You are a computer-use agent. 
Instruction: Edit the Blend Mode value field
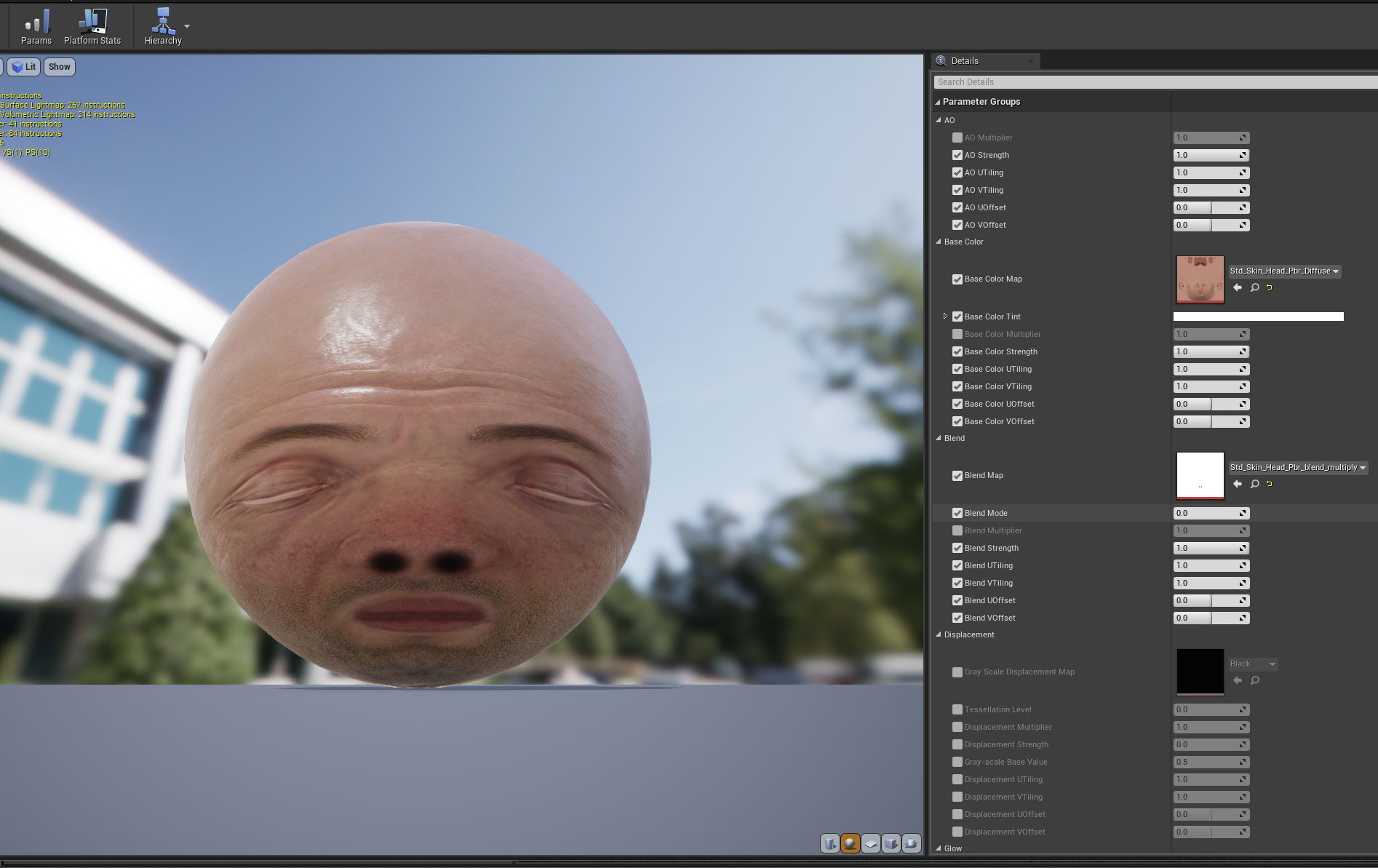point(1211,513)
